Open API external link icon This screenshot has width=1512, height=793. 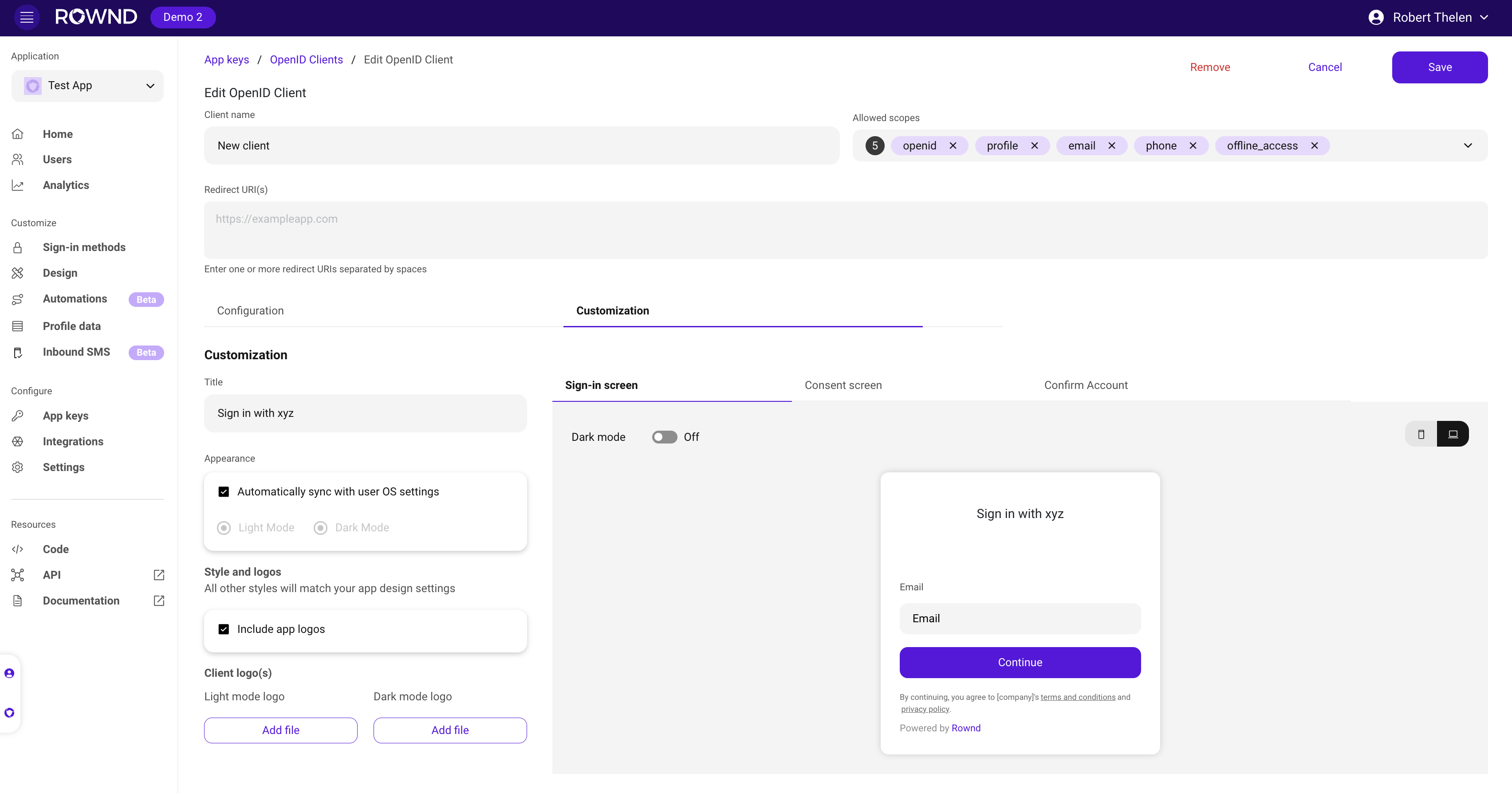[158, 575]
